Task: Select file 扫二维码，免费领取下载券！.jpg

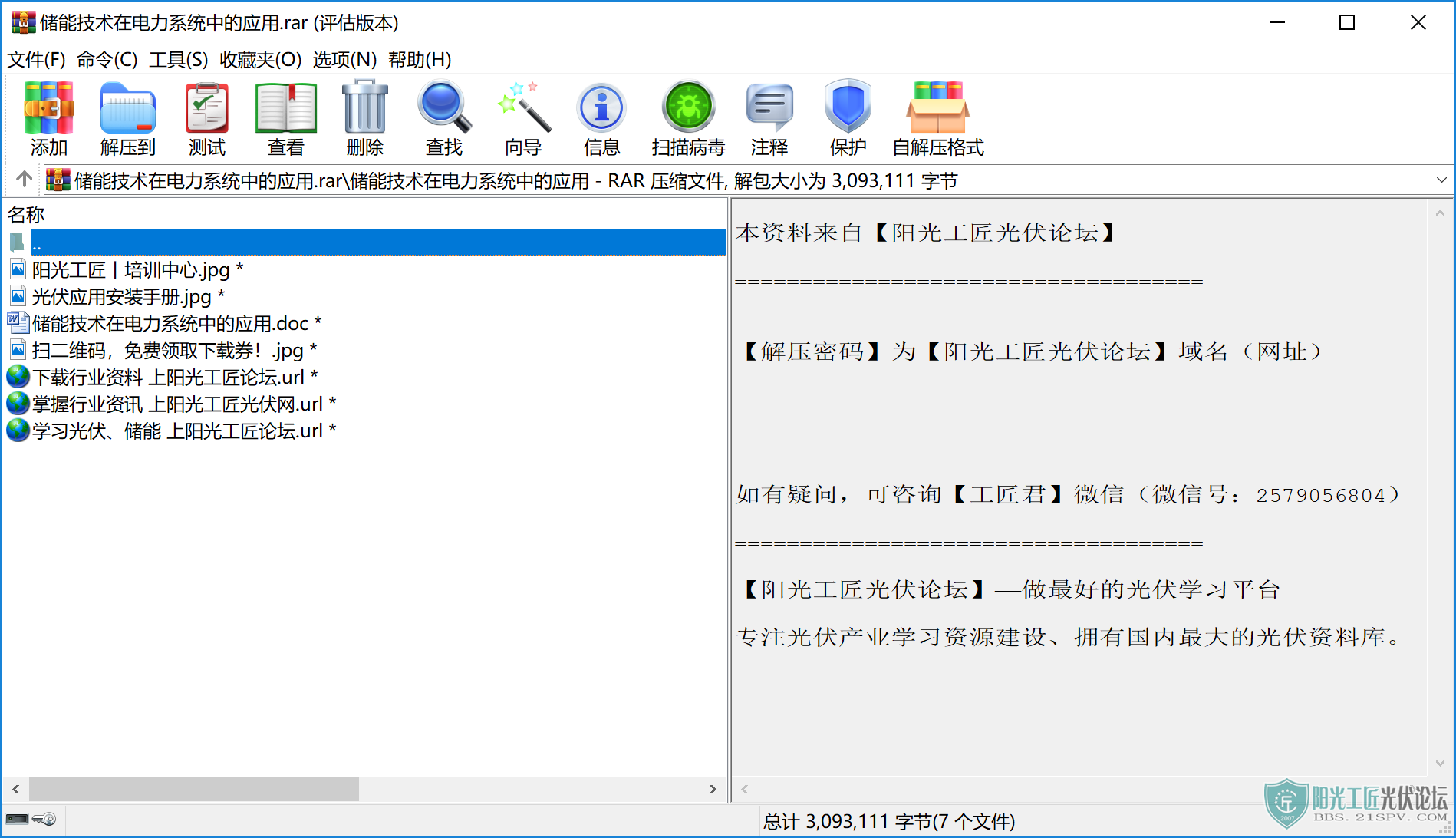Action: click(x=174, y=351)
